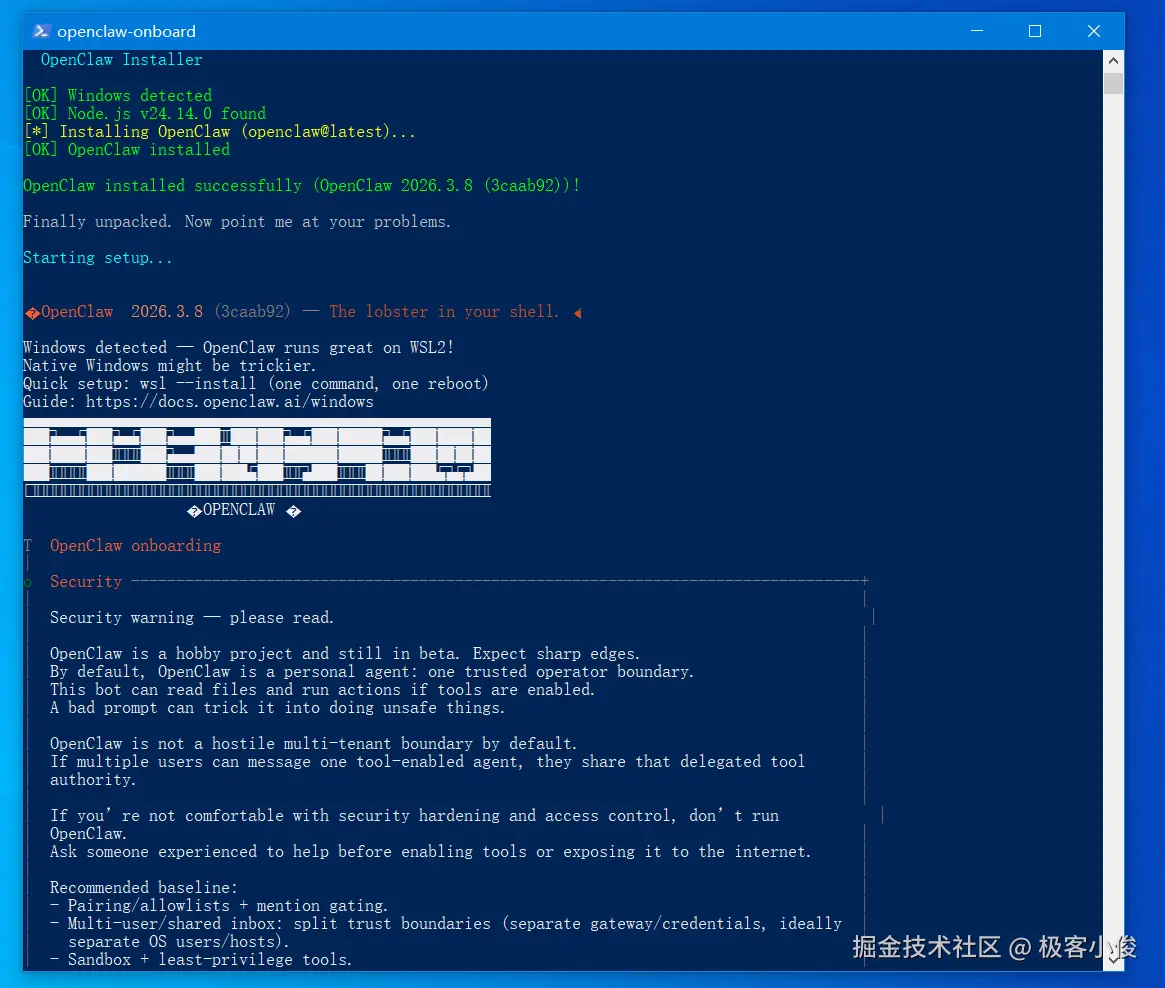Viewport: 1165px width, 988px height.
Task: Click the '[OK] Windows detected' line
Action: [117, 96]
